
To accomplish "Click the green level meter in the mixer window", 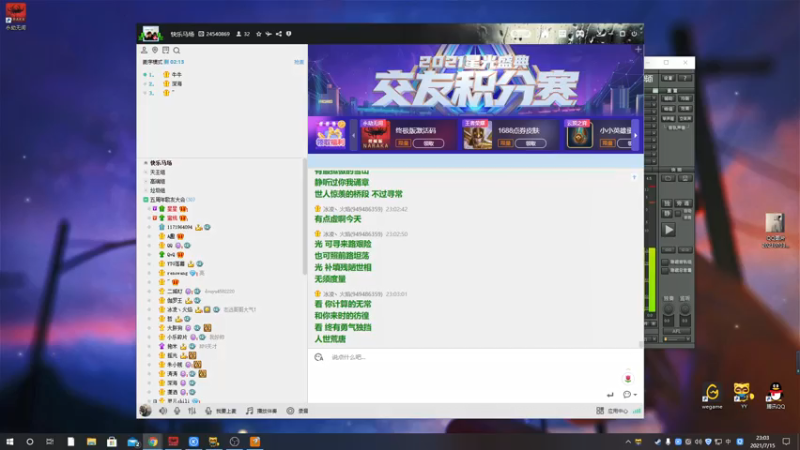I will [652, 279].
